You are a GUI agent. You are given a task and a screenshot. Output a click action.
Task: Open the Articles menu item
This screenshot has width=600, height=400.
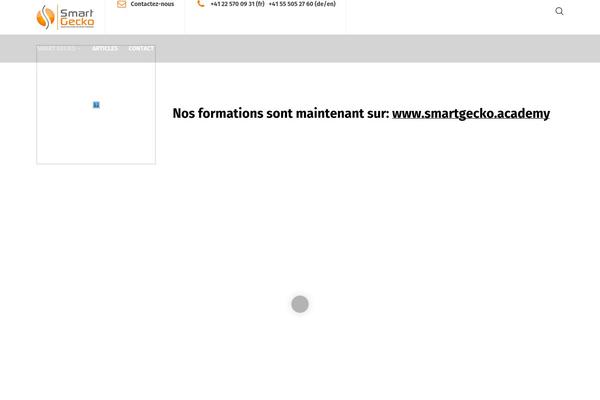tap(105, 49)
